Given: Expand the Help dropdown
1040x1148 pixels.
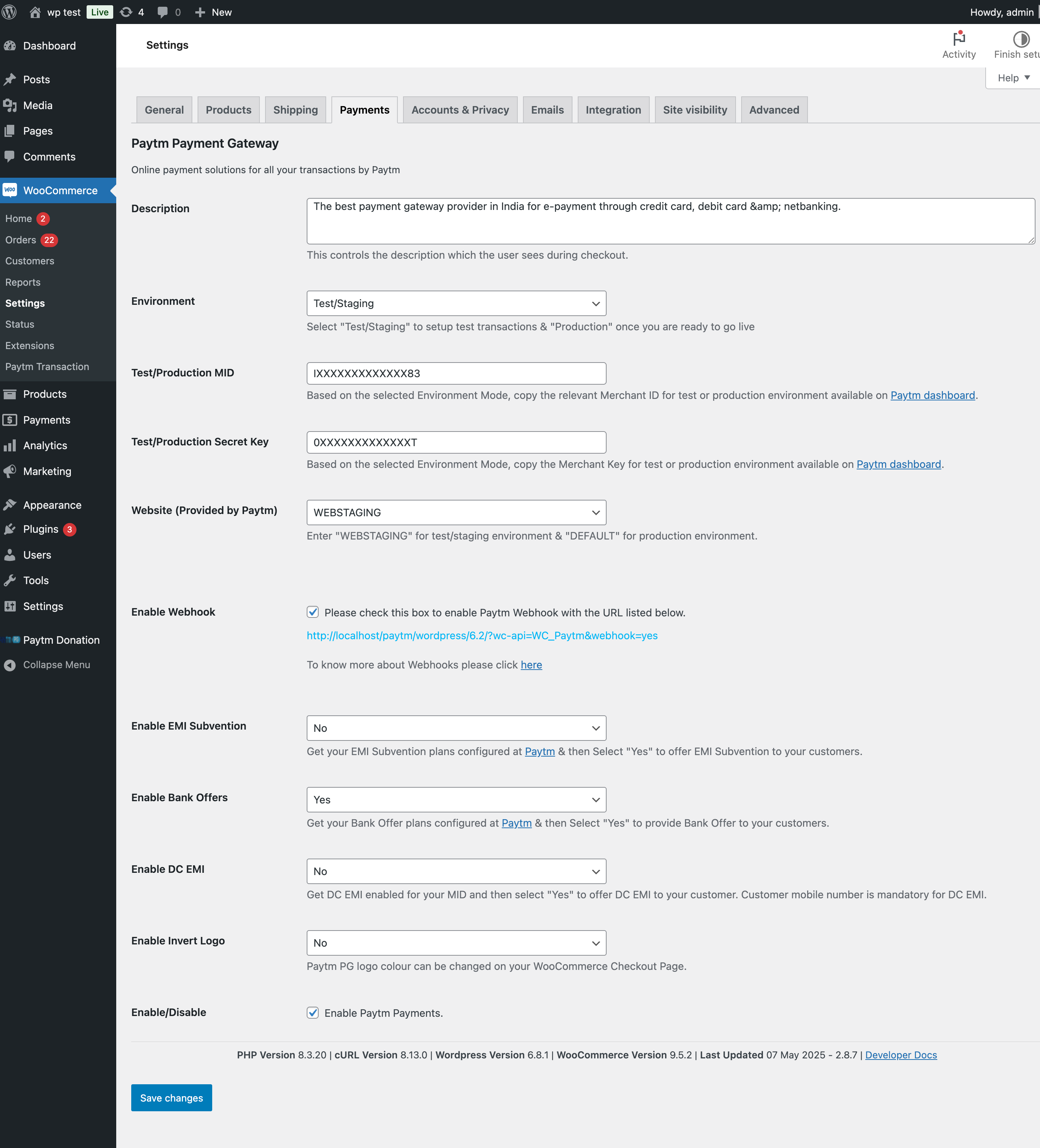Looking at the screenshot, I should point(1013,78).
